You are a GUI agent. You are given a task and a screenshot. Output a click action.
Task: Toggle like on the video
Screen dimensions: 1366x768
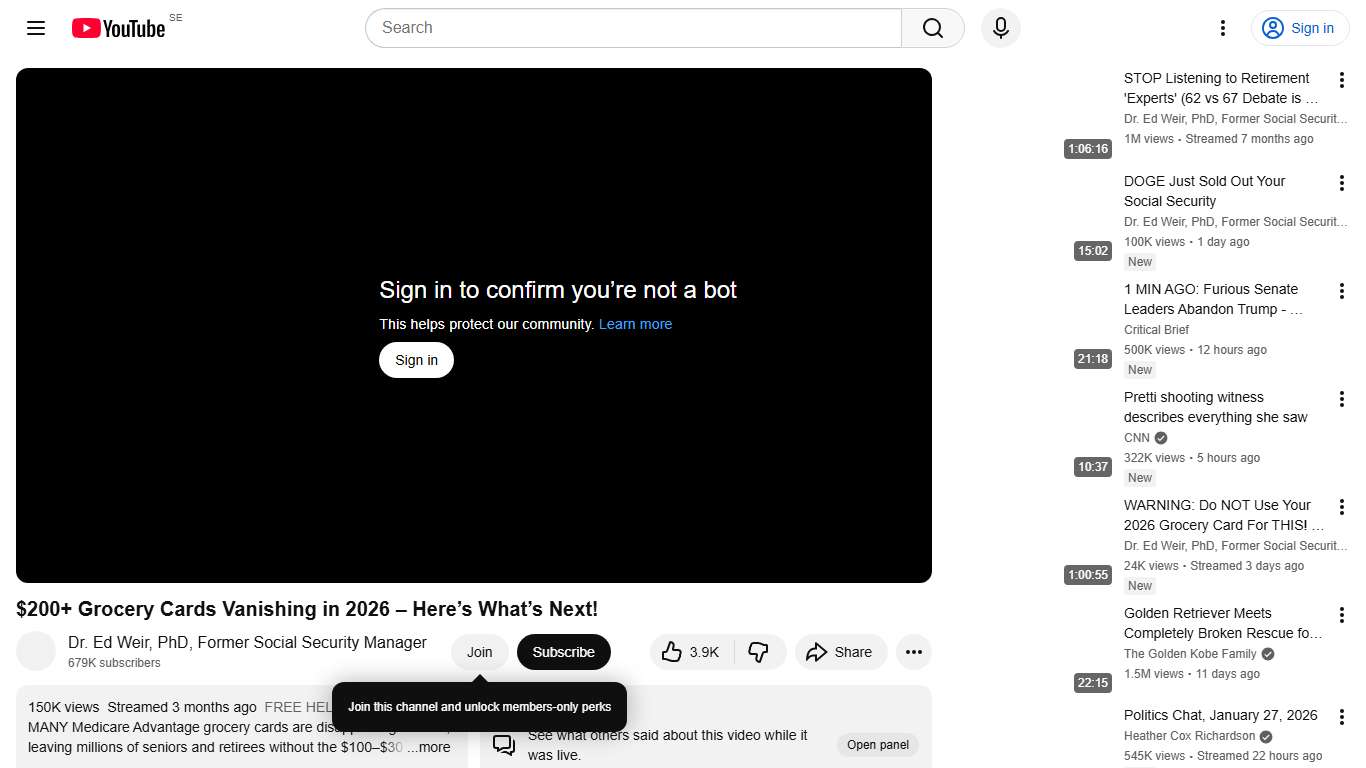(x=690, y=652)
